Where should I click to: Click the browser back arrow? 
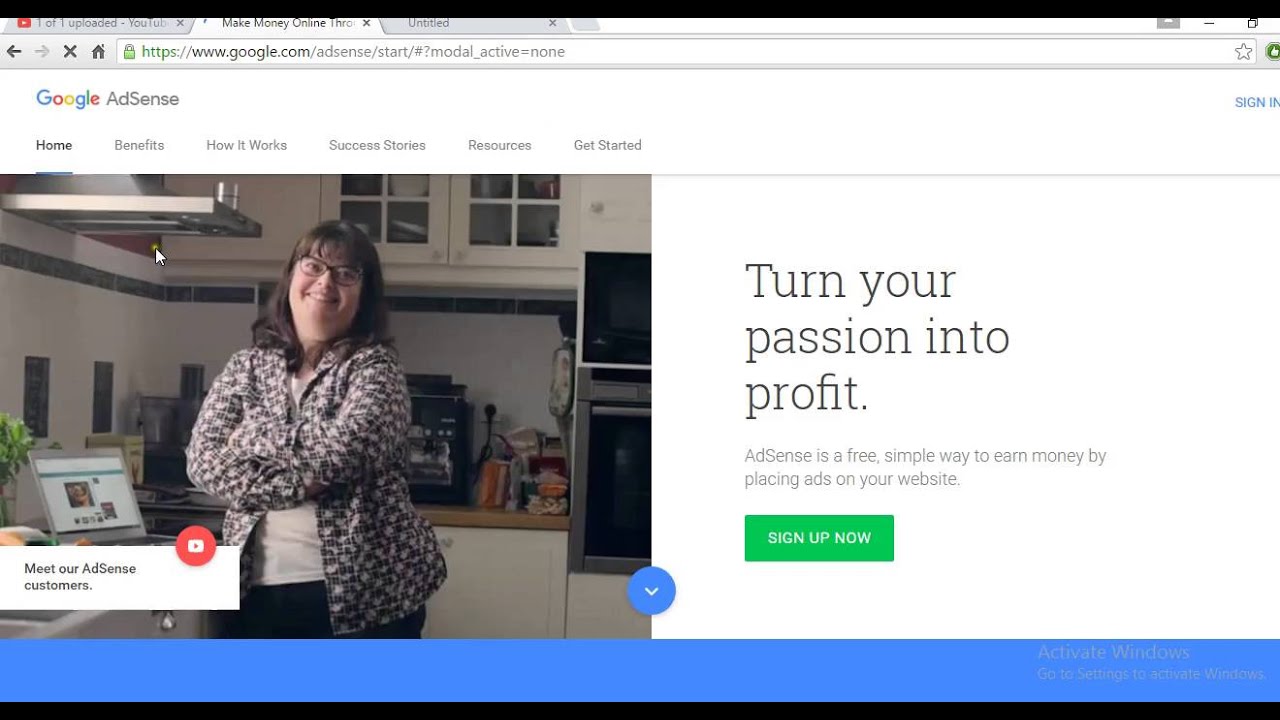pos(14,51)
